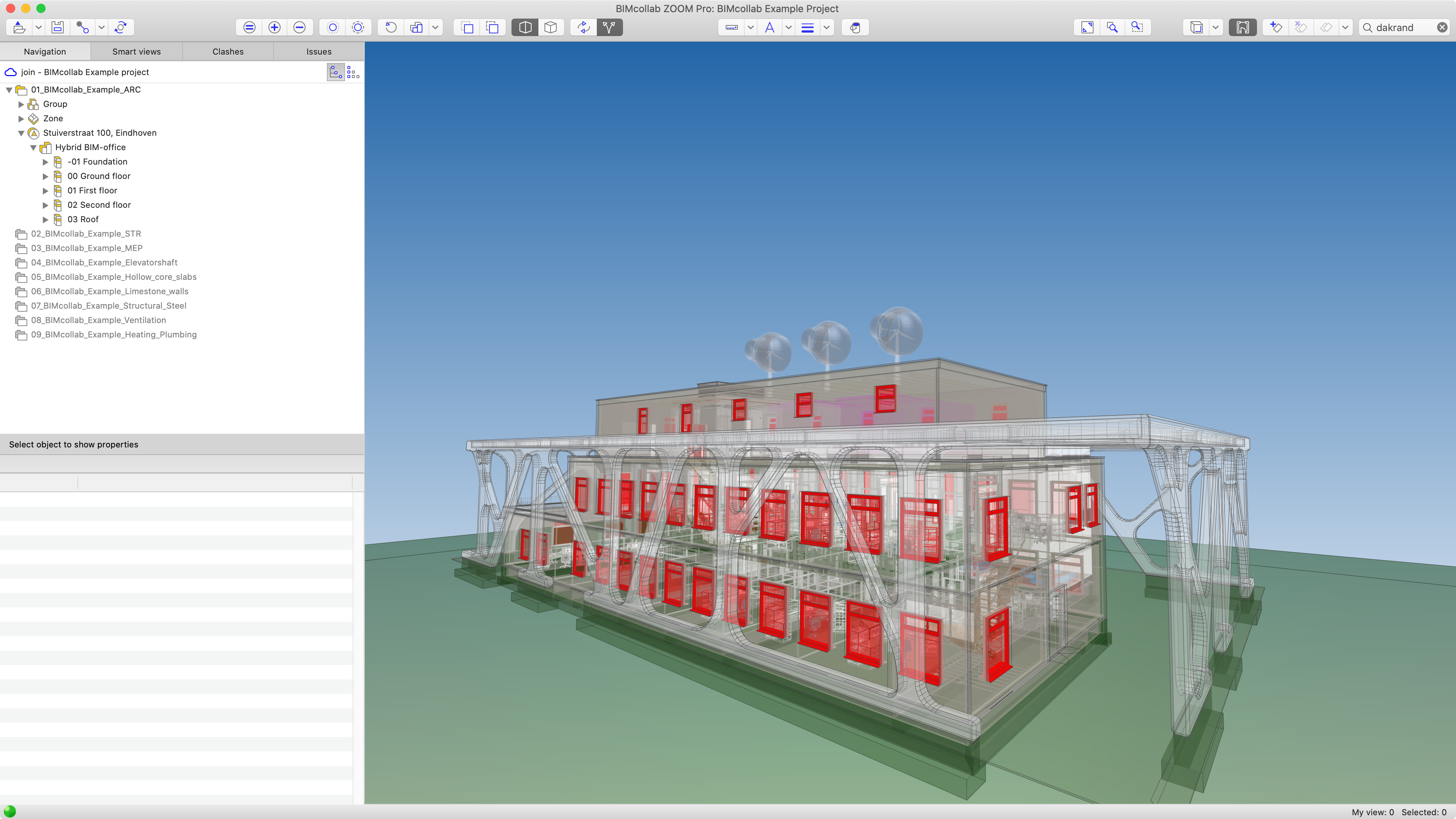Expand the 01 First floor storey
The width and height of the screenshot is (1456, 819).
(x=46, y=190)
